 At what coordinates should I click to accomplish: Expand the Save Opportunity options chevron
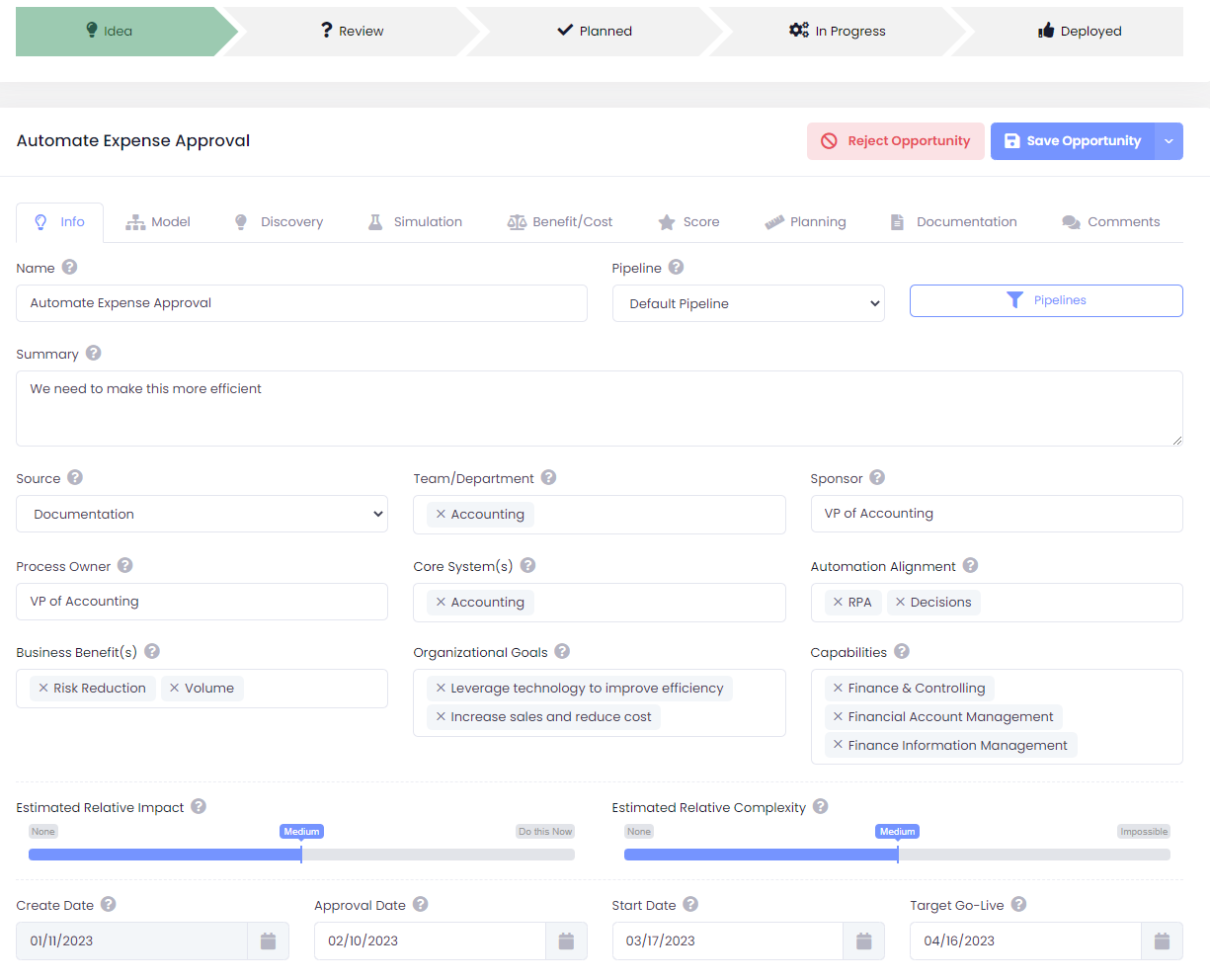pyautogui.click(x=1168, y=140)
